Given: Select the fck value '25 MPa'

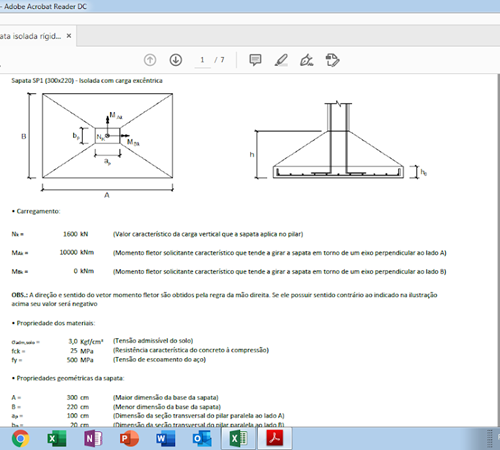Looking at the screenshot, I should 82,351.
